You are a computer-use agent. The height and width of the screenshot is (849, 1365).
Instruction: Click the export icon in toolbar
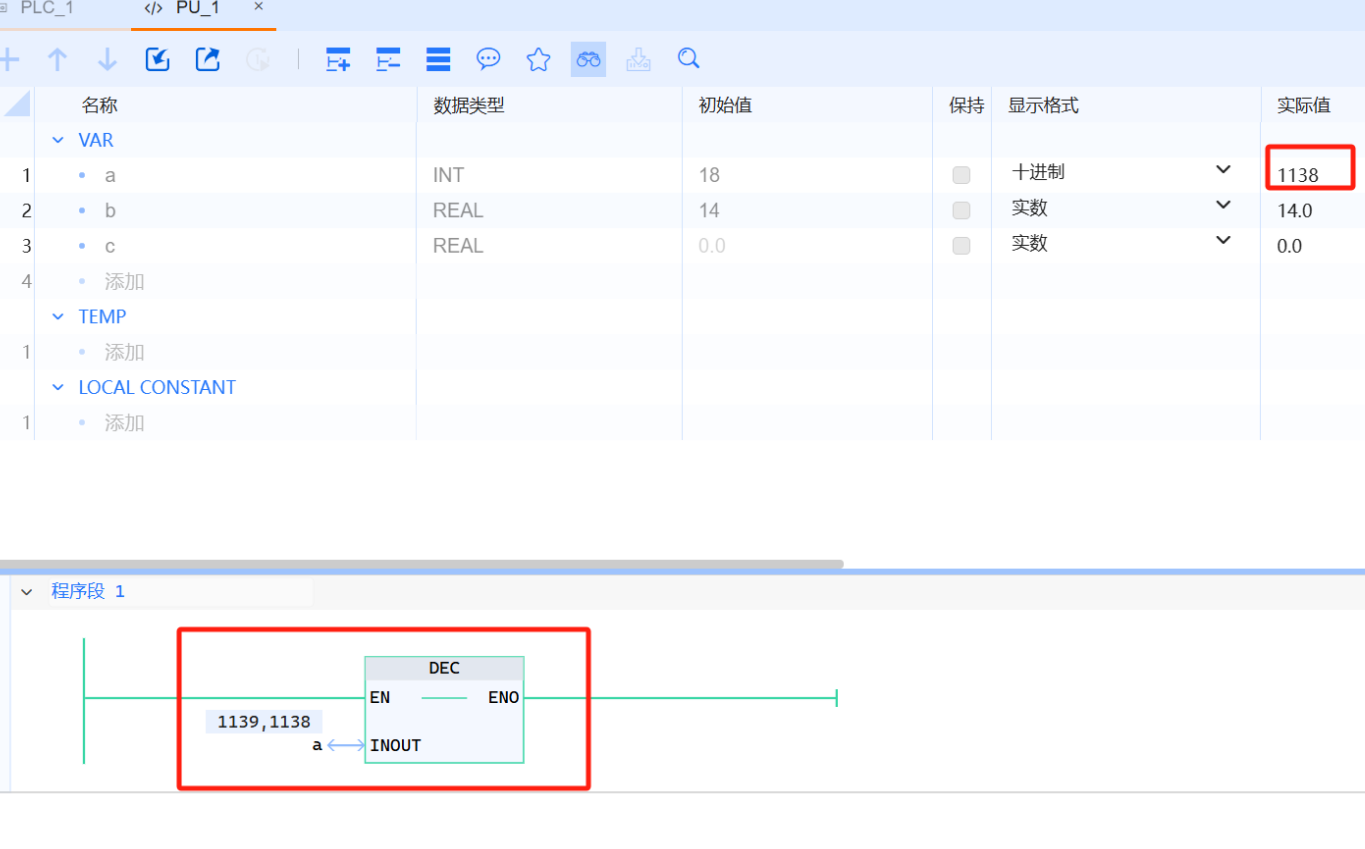pos(207,60)
